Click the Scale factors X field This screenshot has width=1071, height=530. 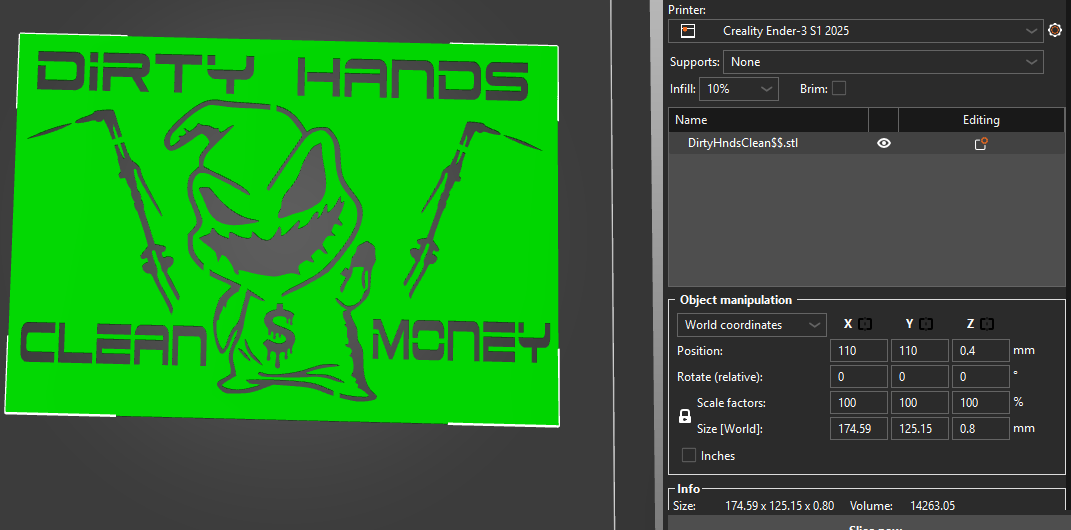859,402
